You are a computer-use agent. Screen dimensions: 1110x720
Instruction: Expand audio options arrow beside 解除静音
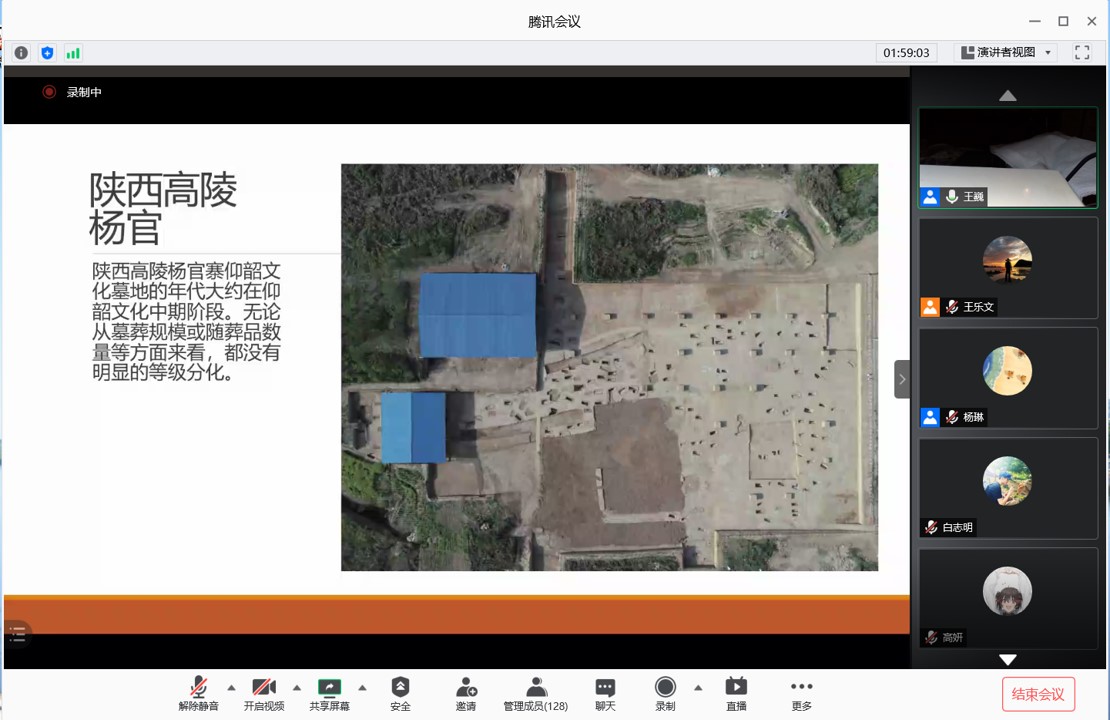[x=231, y=687]
